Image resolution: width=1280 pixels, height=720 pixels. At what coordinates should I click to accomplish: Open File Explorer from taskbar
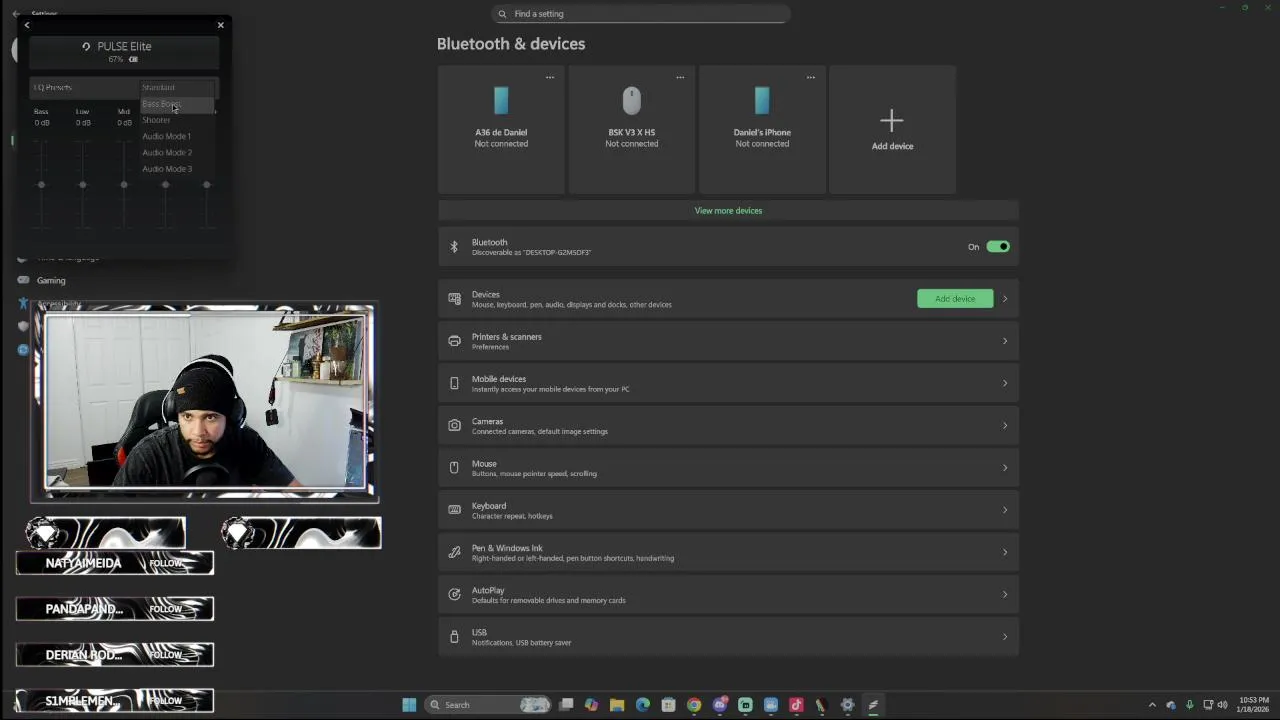(x=617, y=705)
